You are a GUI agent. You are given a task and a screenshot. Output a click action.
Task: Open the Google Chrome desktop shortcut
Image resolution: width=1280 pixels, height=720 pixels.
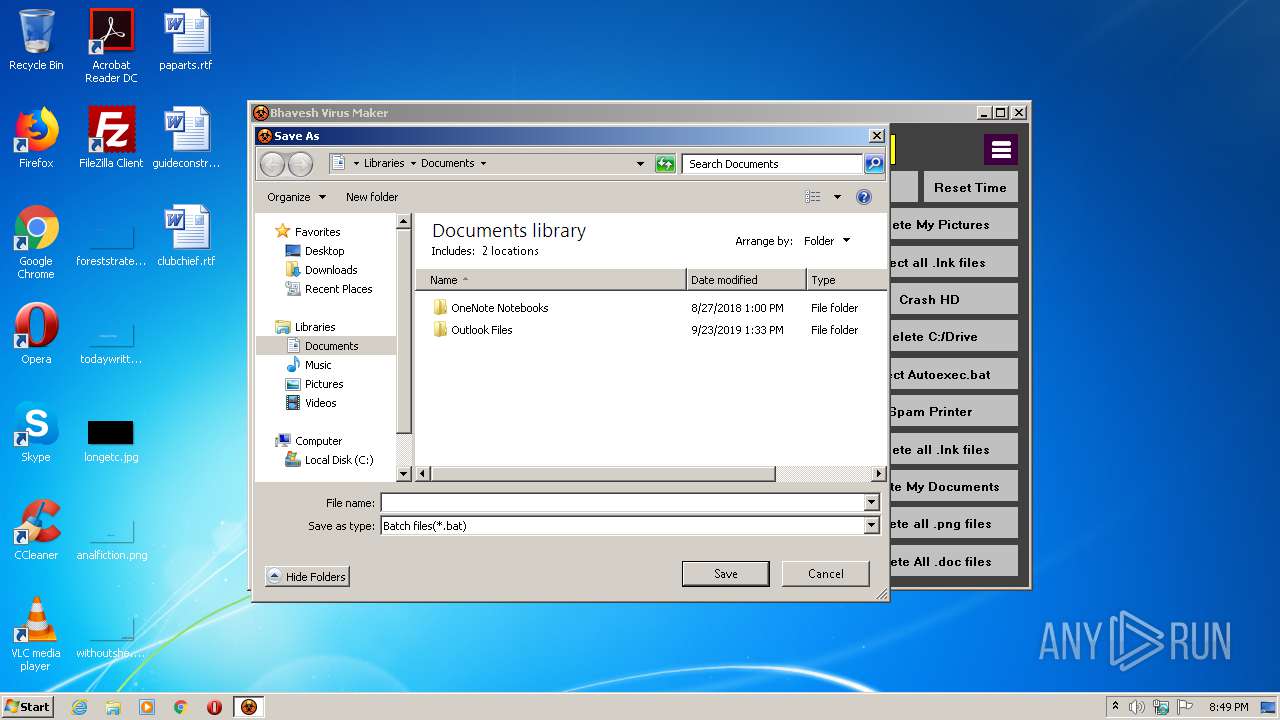[36, 242]
